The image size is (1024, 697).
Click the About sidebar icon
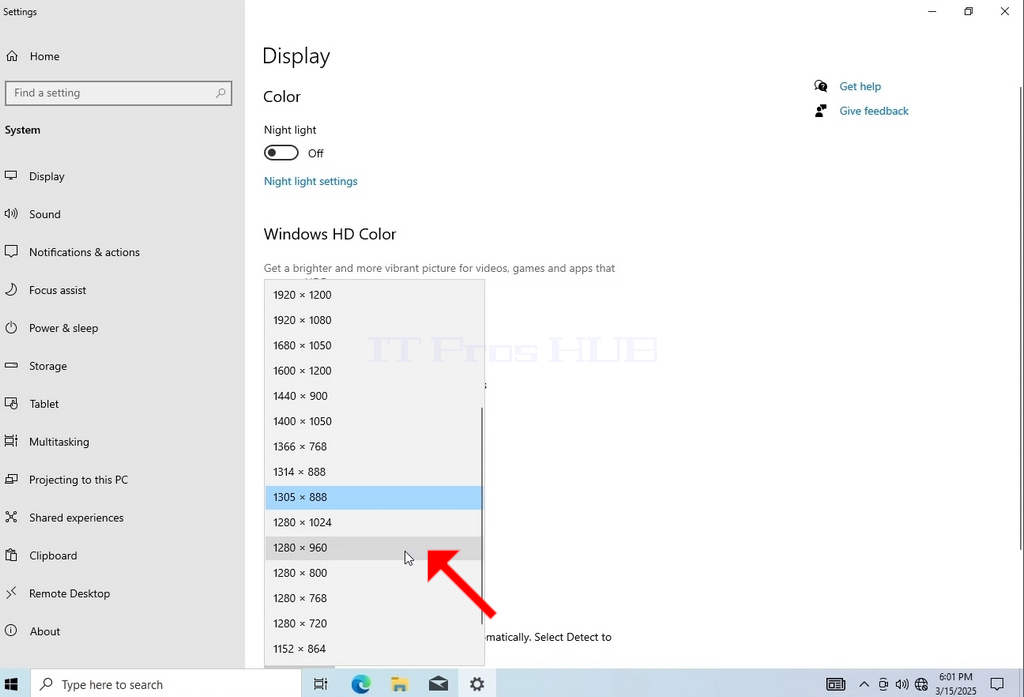click(x=11, y=631)
